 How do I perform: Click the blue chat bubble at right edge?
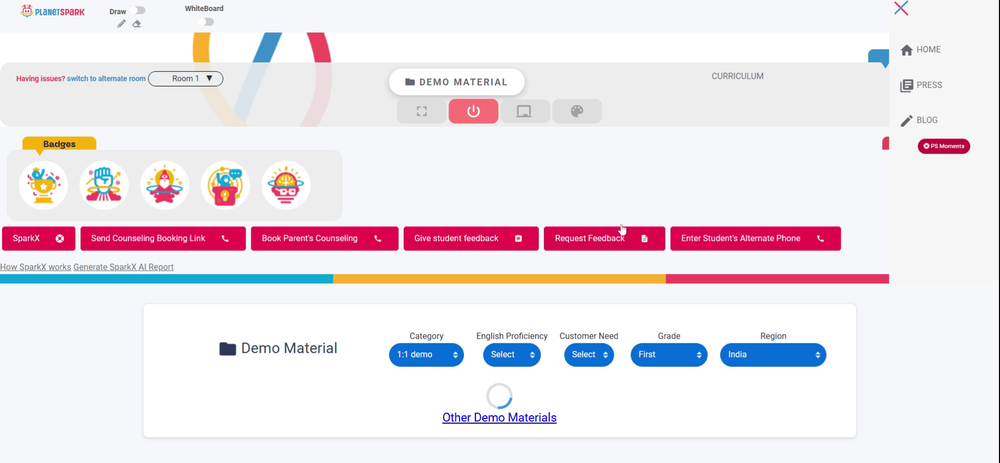[x=878, y=57]
